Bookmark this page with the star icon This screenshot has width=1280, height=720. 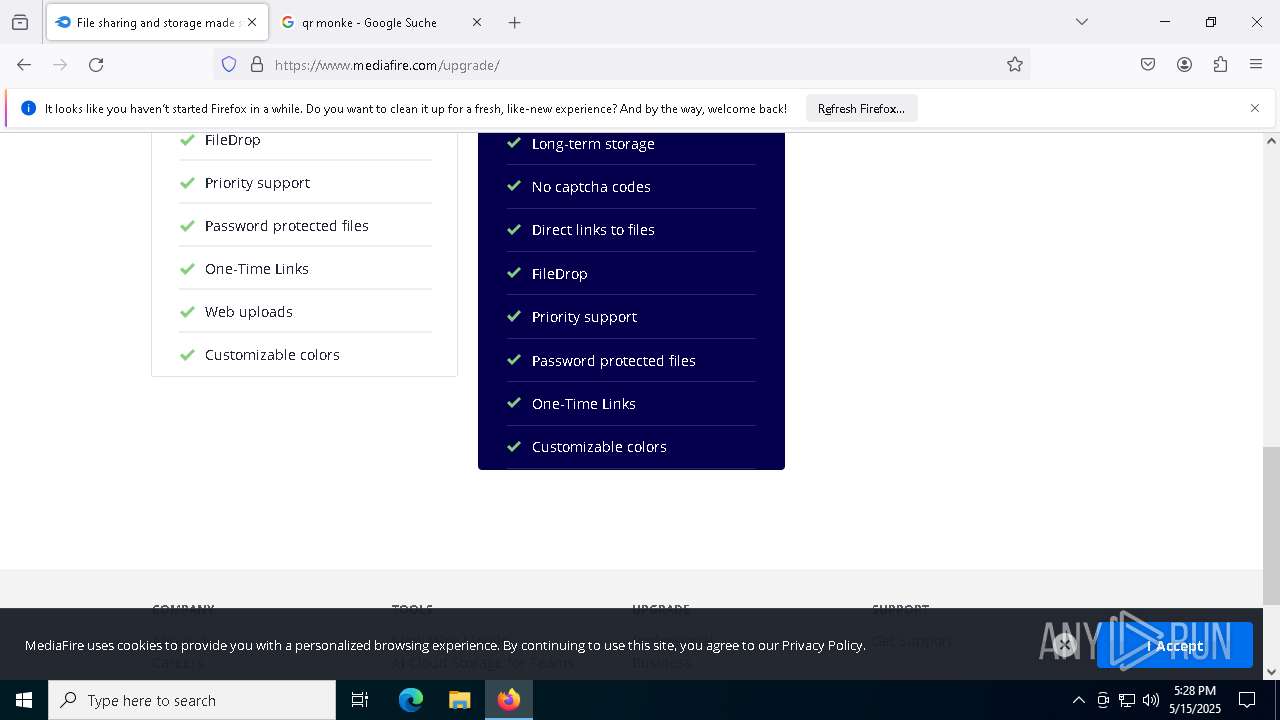1015,65
